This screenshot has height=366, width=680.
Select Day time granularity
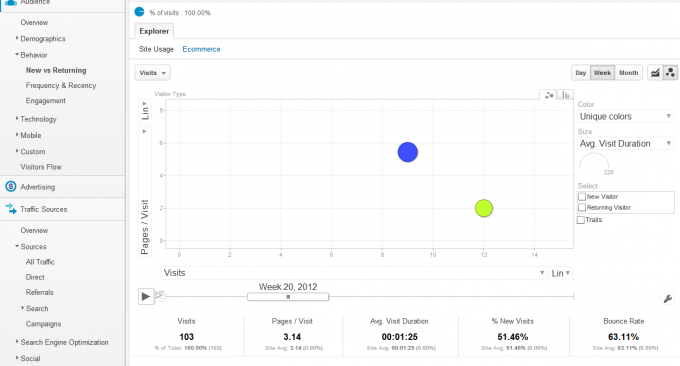(581, 73)
